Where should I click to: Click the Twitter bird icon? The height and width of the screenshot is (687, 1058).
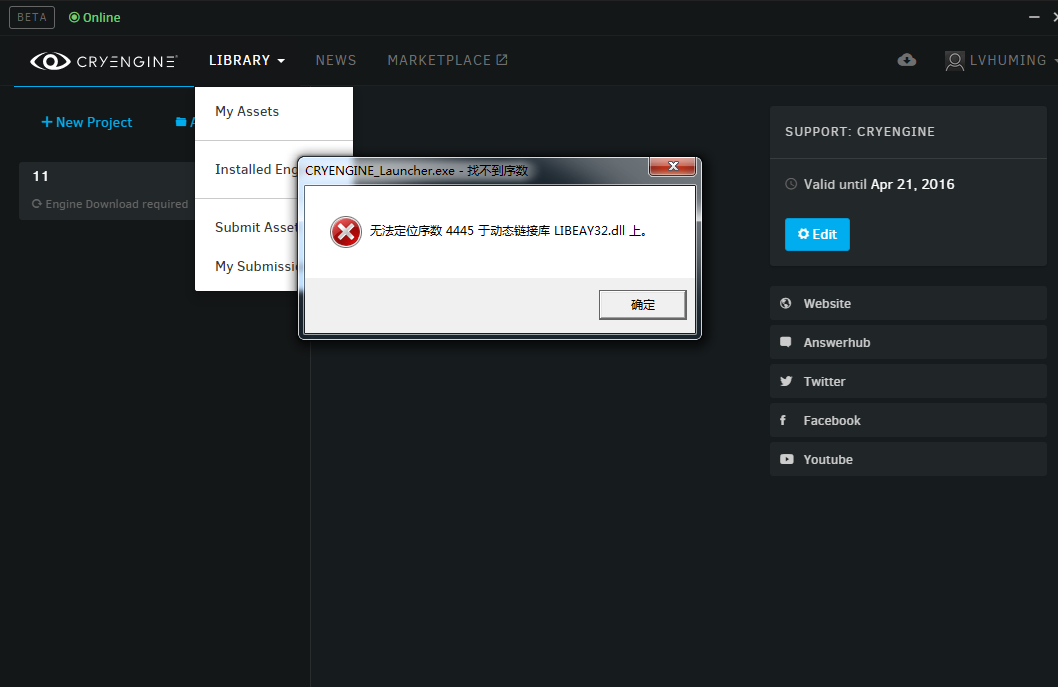786,381
